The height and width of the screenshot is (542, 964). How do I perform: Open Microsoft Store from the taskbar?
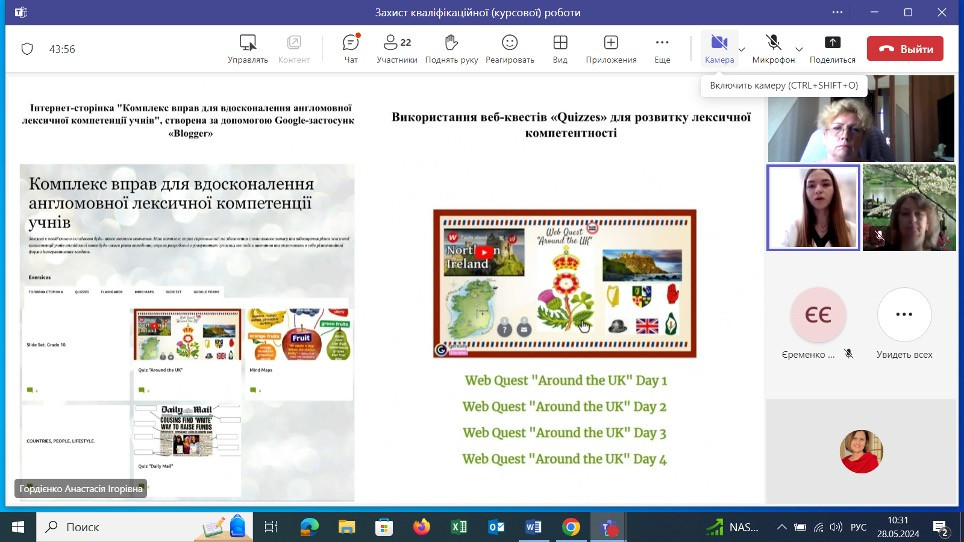384,527
